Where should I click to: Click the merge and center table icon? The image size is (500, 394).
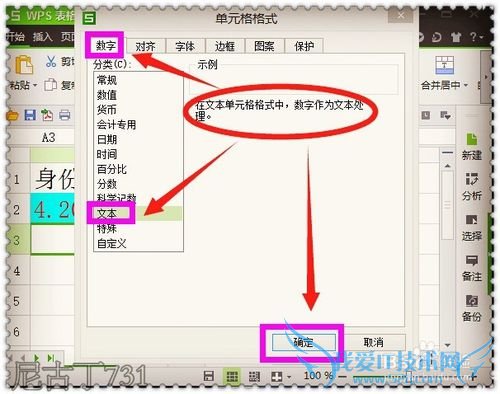(445, 65)
